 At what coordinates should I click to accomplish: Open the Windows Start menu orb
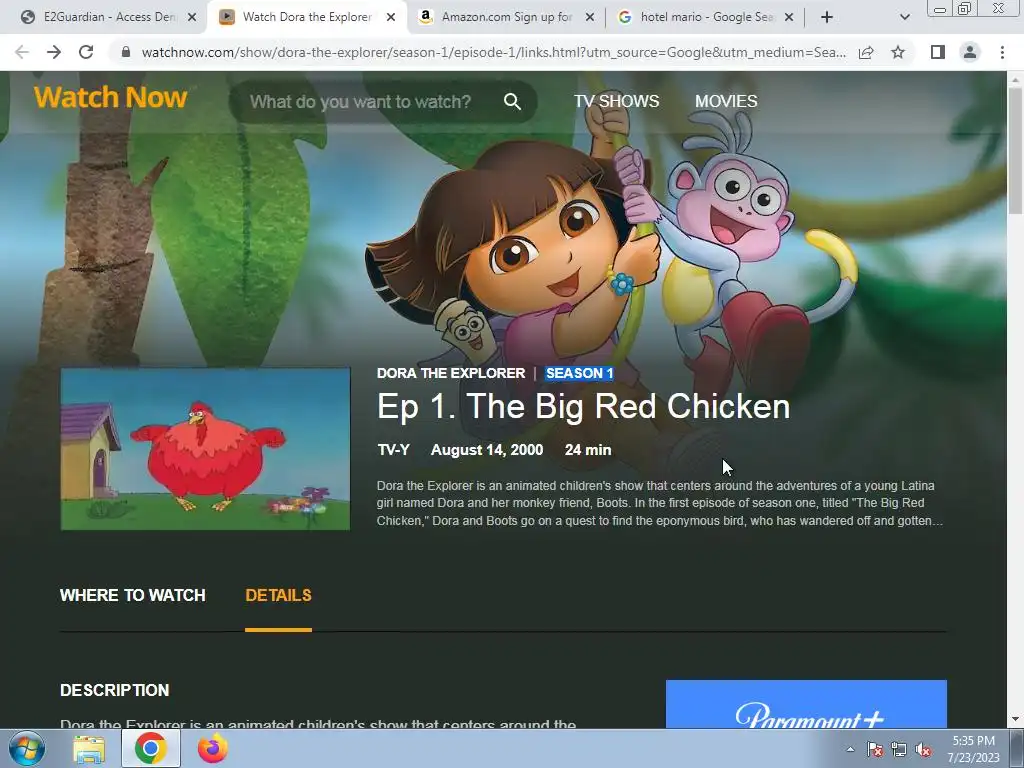tap(27, 748)
